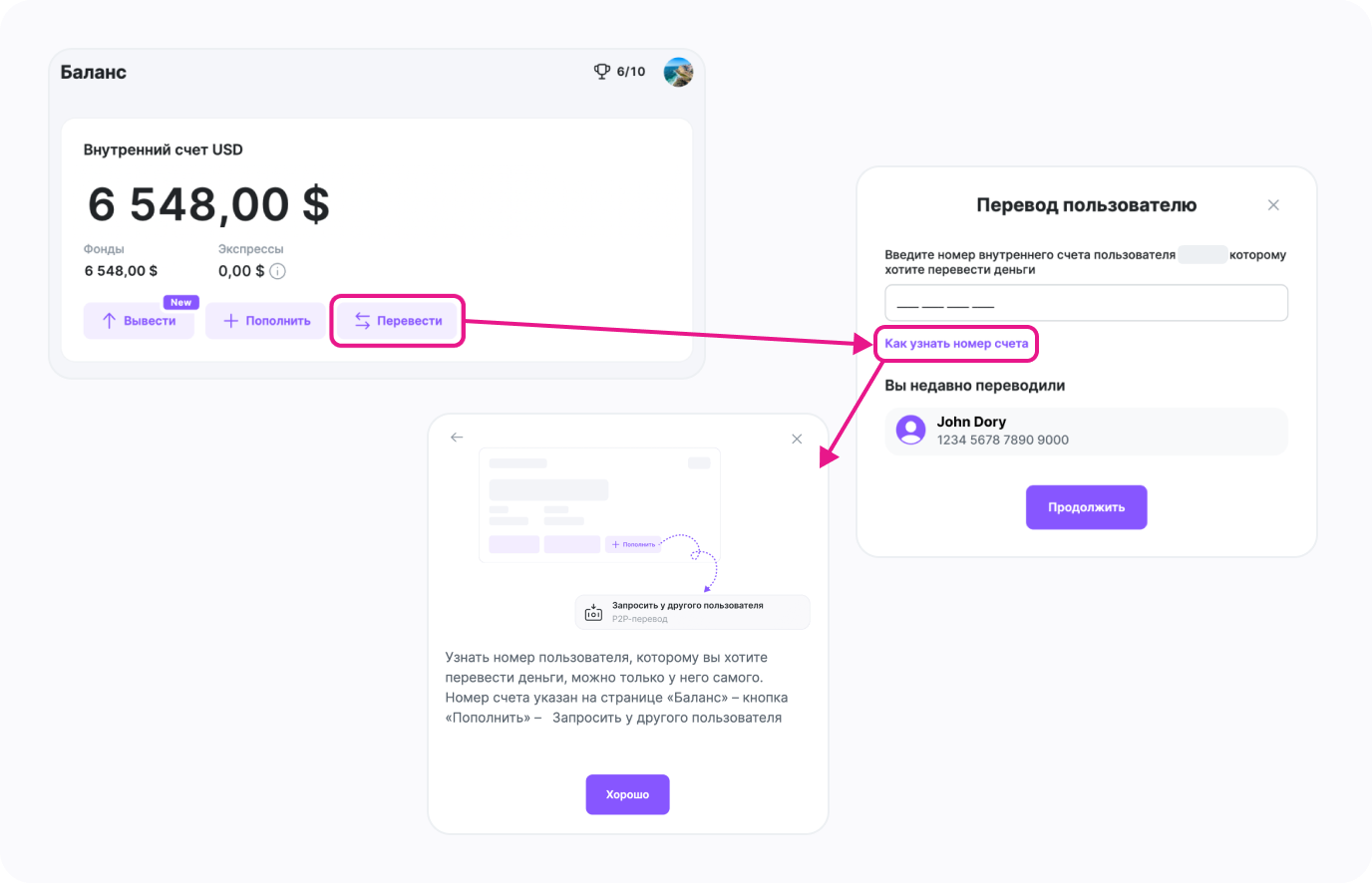1372x883 pixels.
Task: Open the user profile avatar
Action: click(x=678, y=72)
